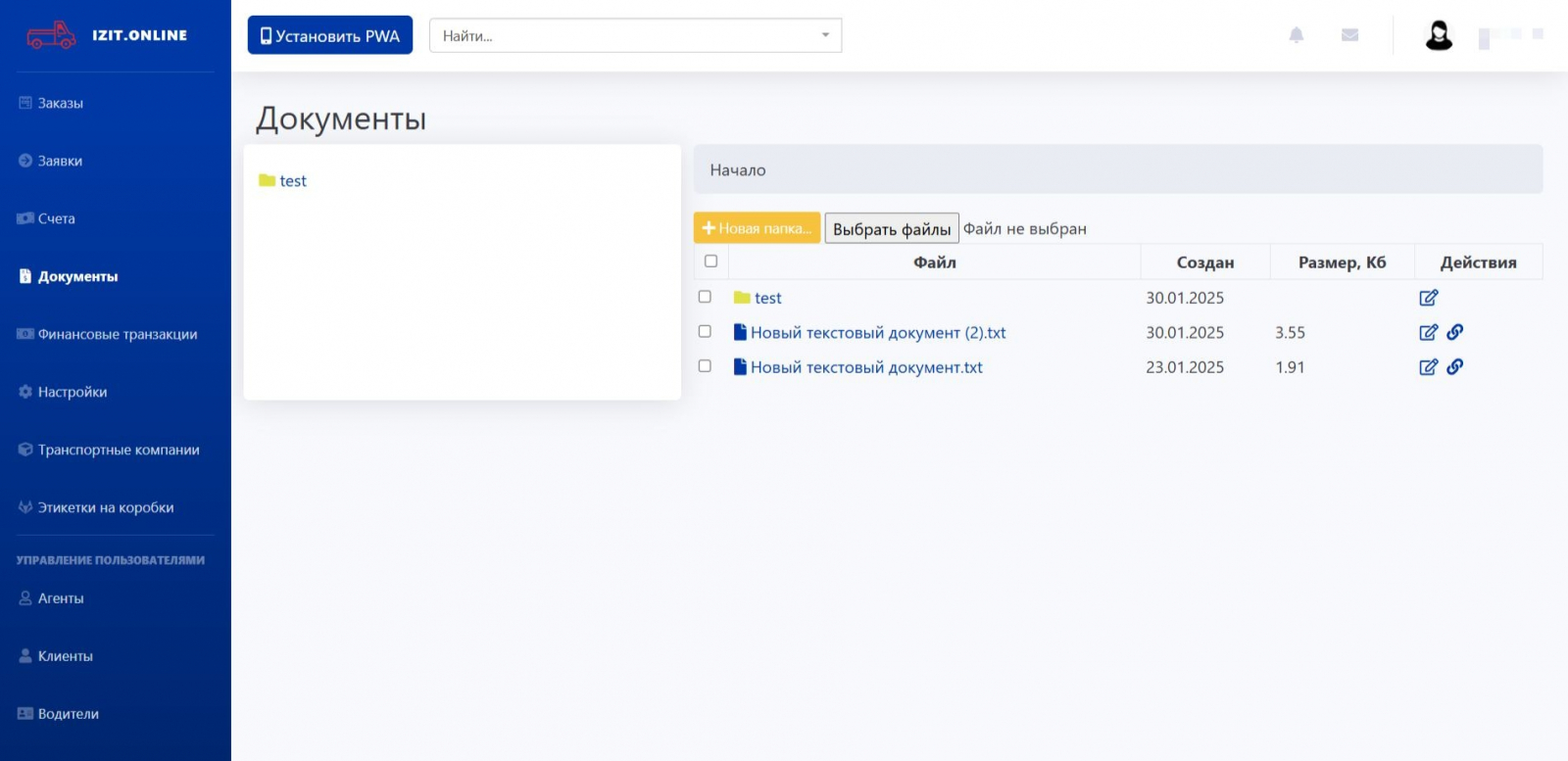1568x761 pixels.
Task: Open file Новый текстовый документ.txt link
Action: pyautogui.click(x=865, y=367)
